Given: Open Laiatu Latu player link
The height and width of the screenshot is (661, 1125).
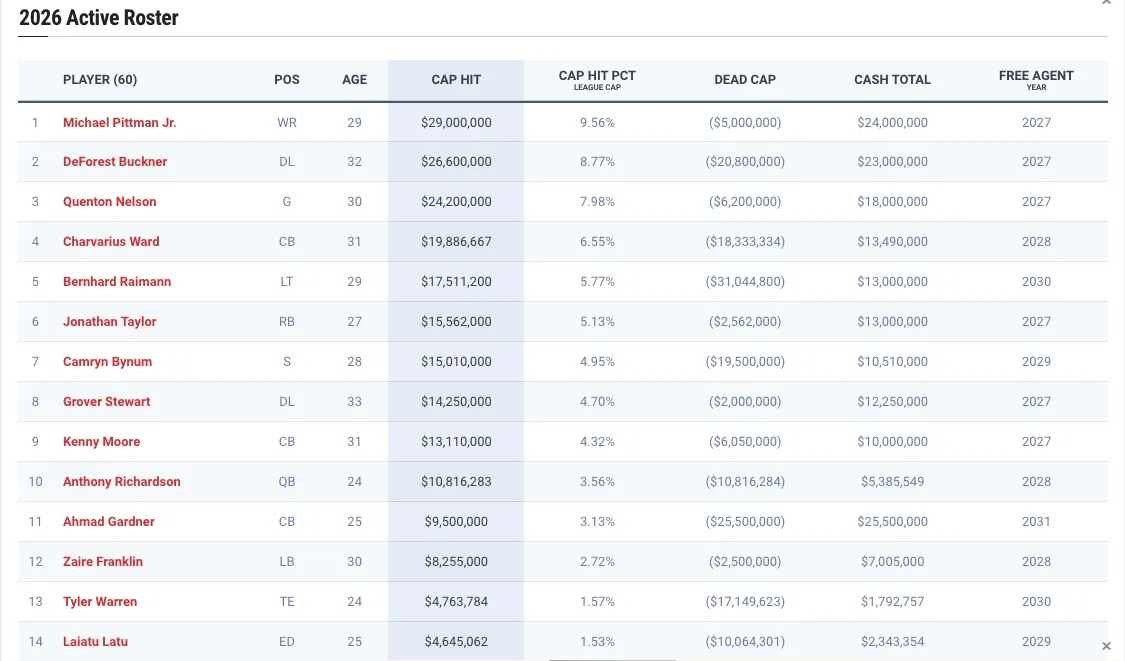Looking at the screenshot, I should click(x=95, y=642).
